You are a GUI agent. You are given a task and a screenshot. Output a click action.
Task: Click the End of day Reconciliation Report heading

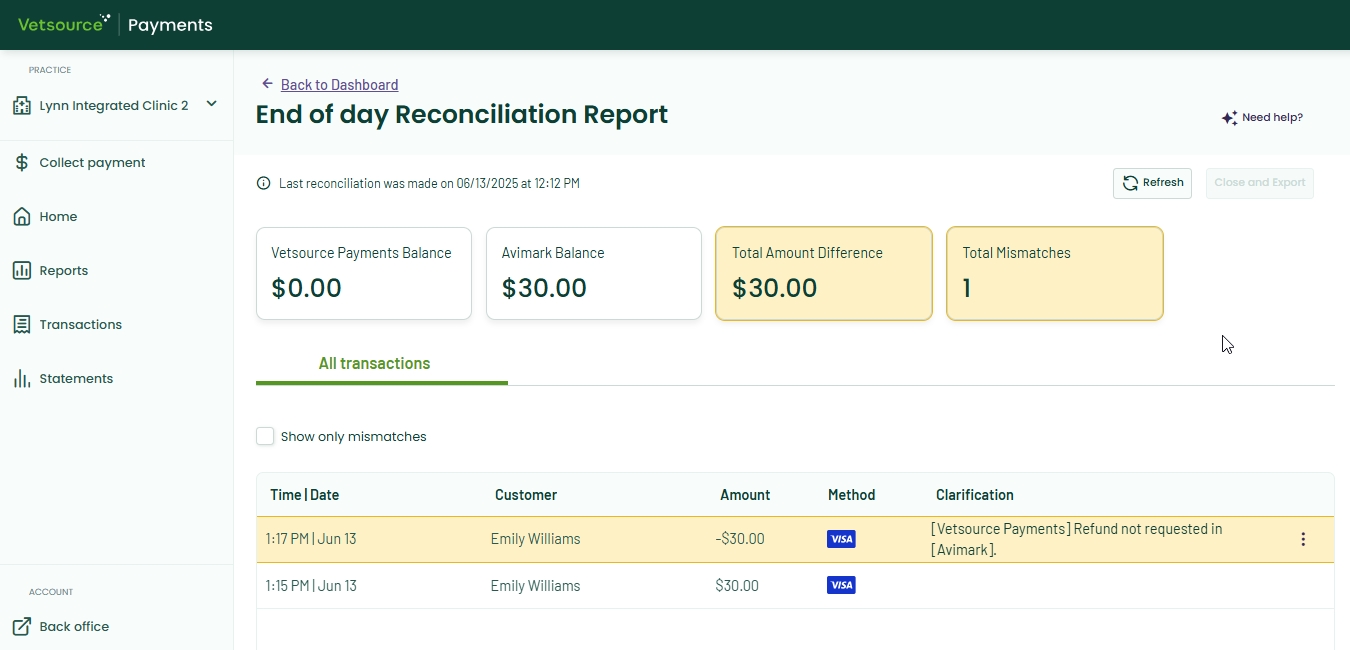(x=462, y=114)
